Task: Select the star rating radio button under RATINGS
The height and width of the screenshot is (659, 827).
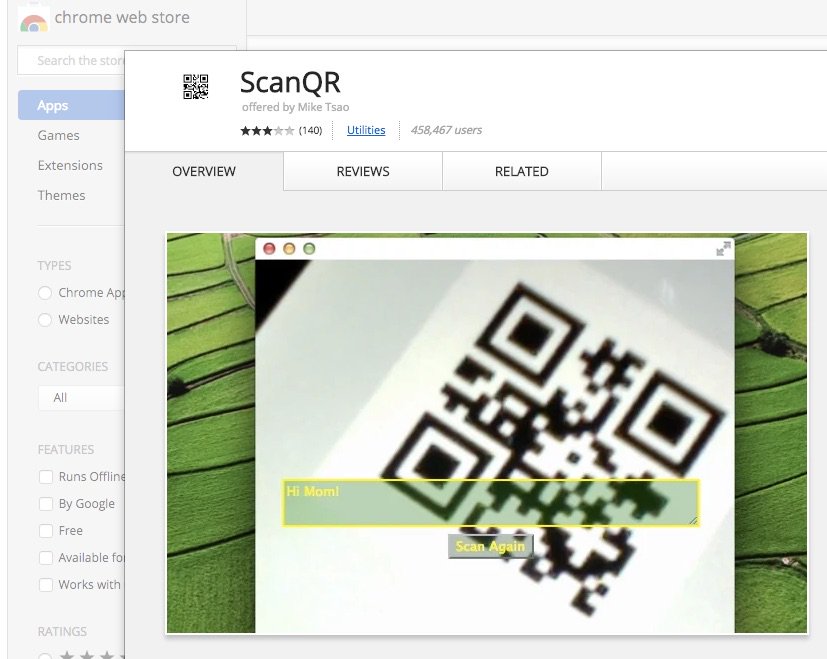Action: [x=45, y=656]
